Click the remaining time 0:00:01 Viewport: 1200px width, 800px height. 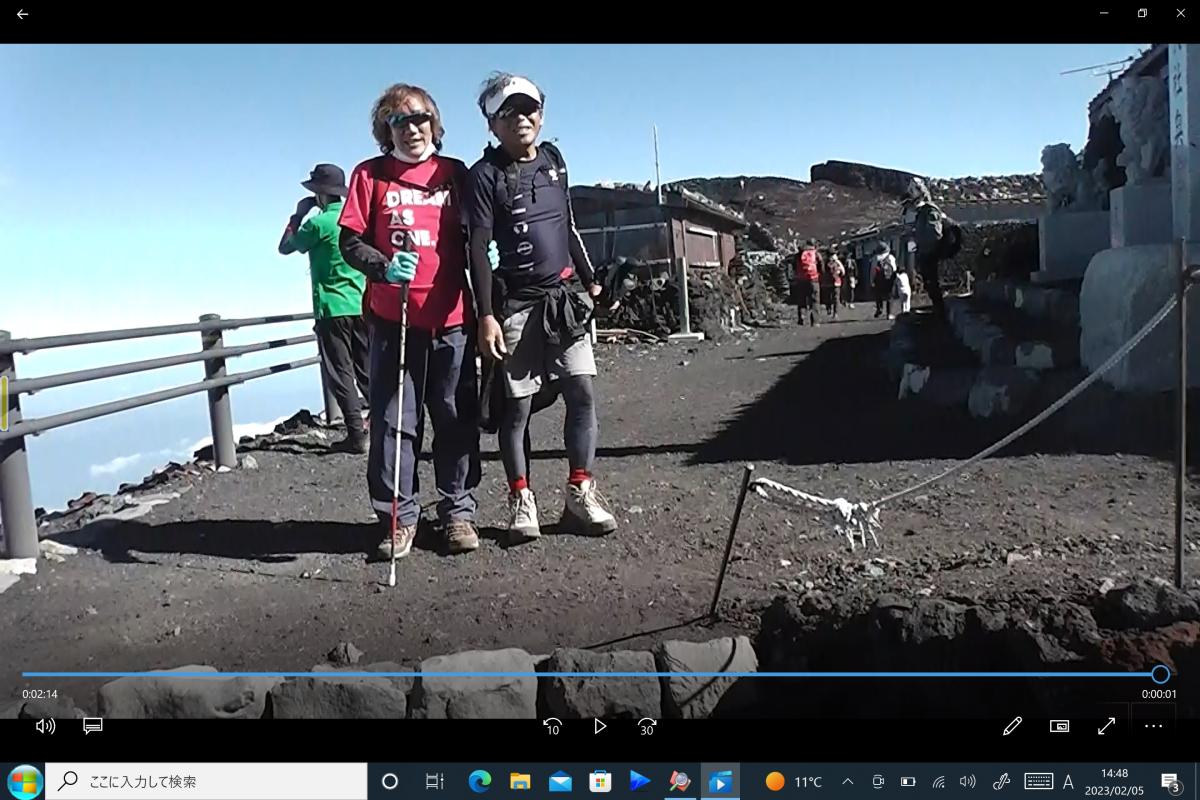(1159, 694)
